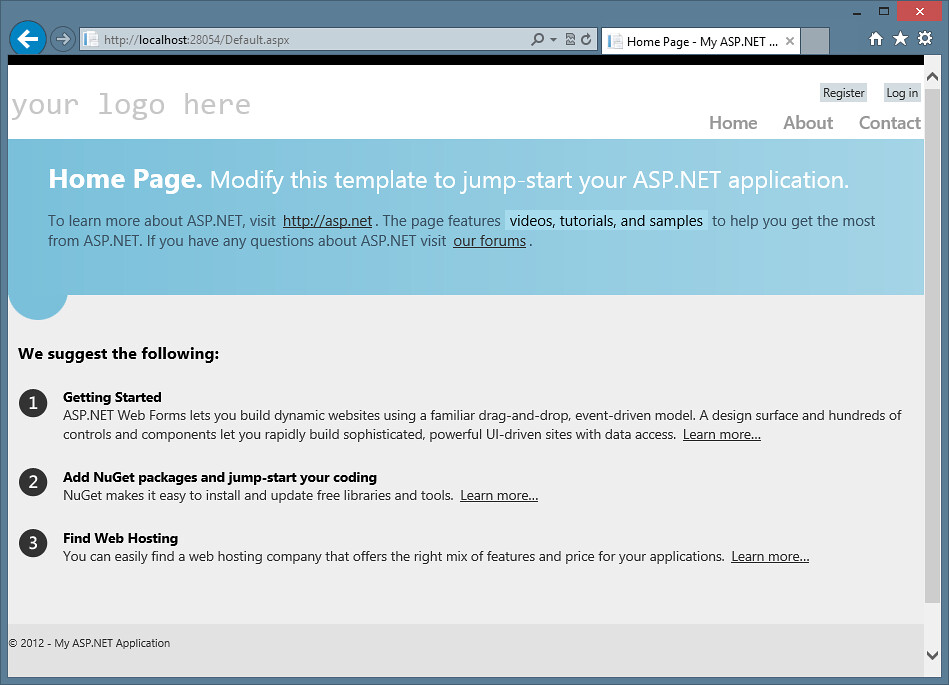The width and height of the screenshot is (949, 685).
Task: Open the http://asp.net hyperlink
Action: pyautogui.click(x=327, y=221)
